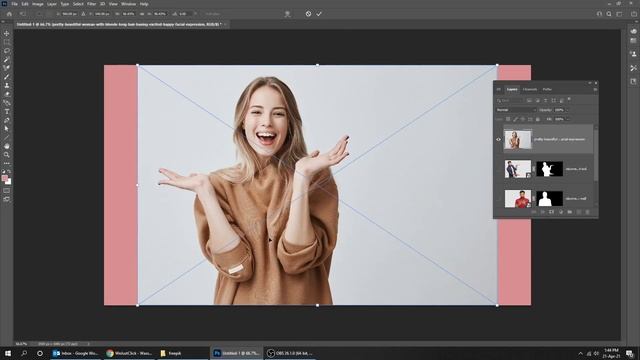This screenshot has width=640, height=360.
Task: Add a layer mask from the panel footer
Action: [x=551, y=212]
